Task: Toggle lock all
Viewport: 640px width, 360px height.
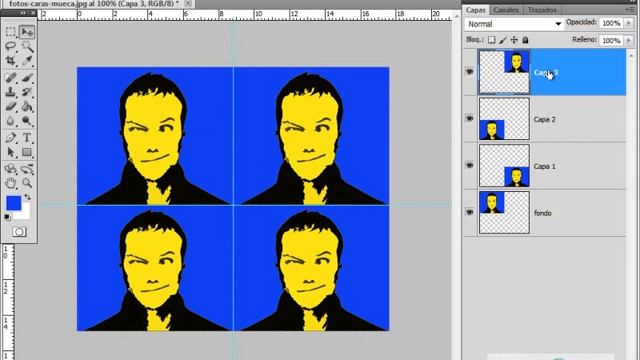Action: [525, 40]
